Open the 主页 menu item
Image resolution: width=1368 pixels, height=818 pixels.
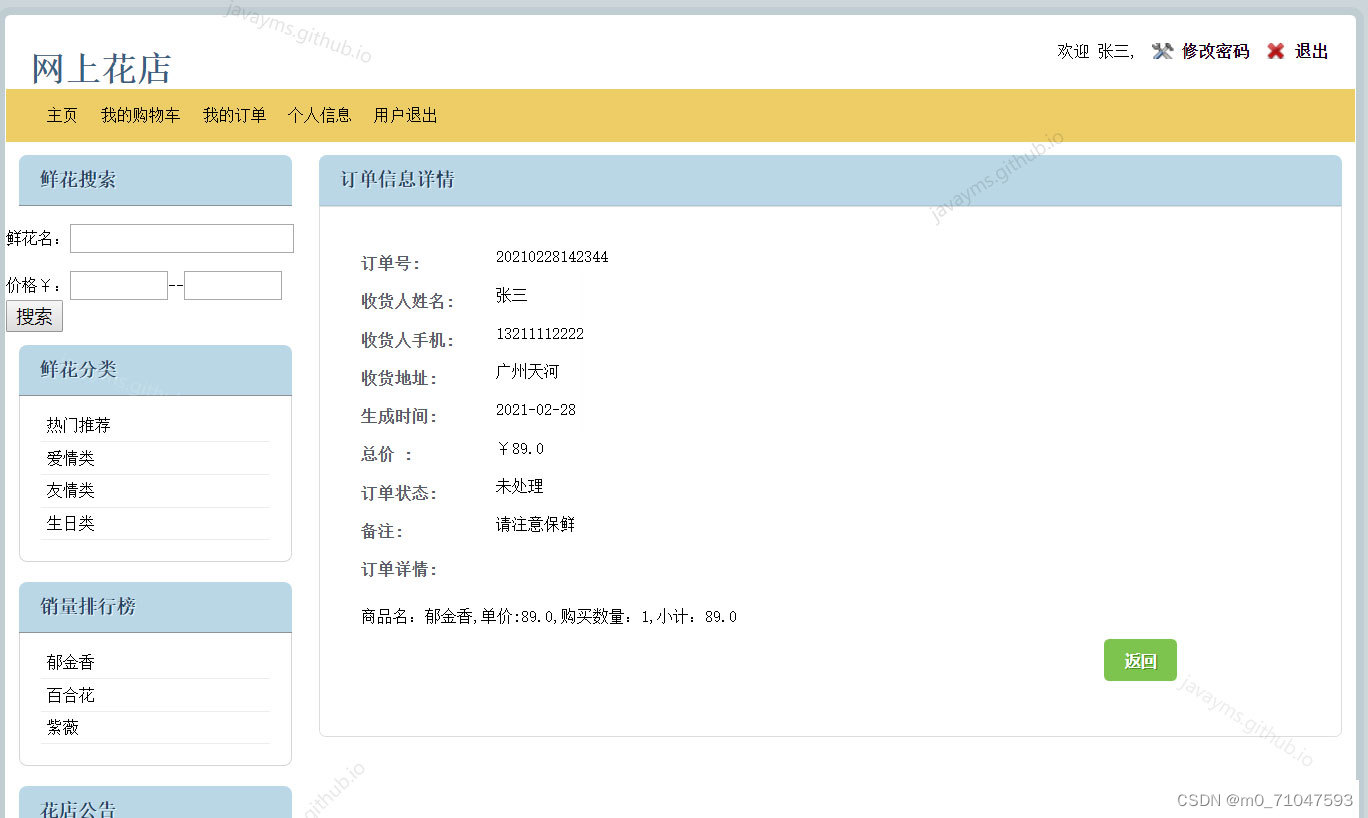(62, 115)
